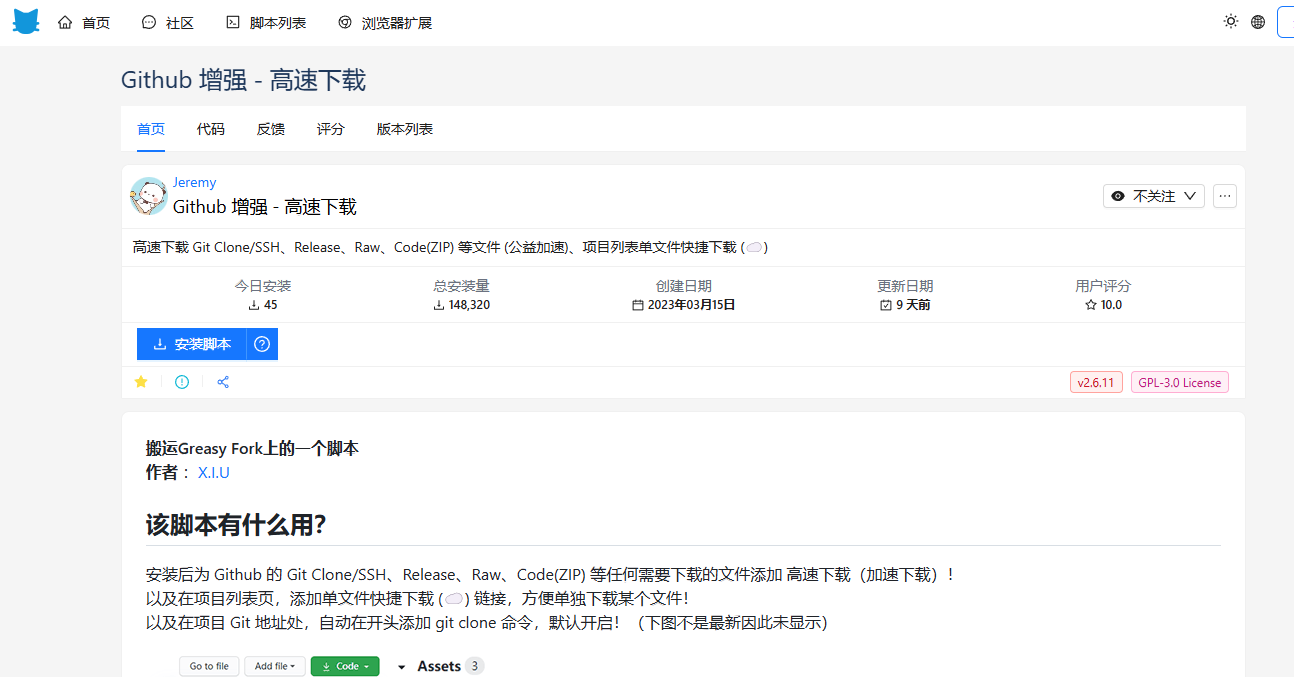
Task: Select the 首页 tab of script page
Action: [x=151, y=129]
